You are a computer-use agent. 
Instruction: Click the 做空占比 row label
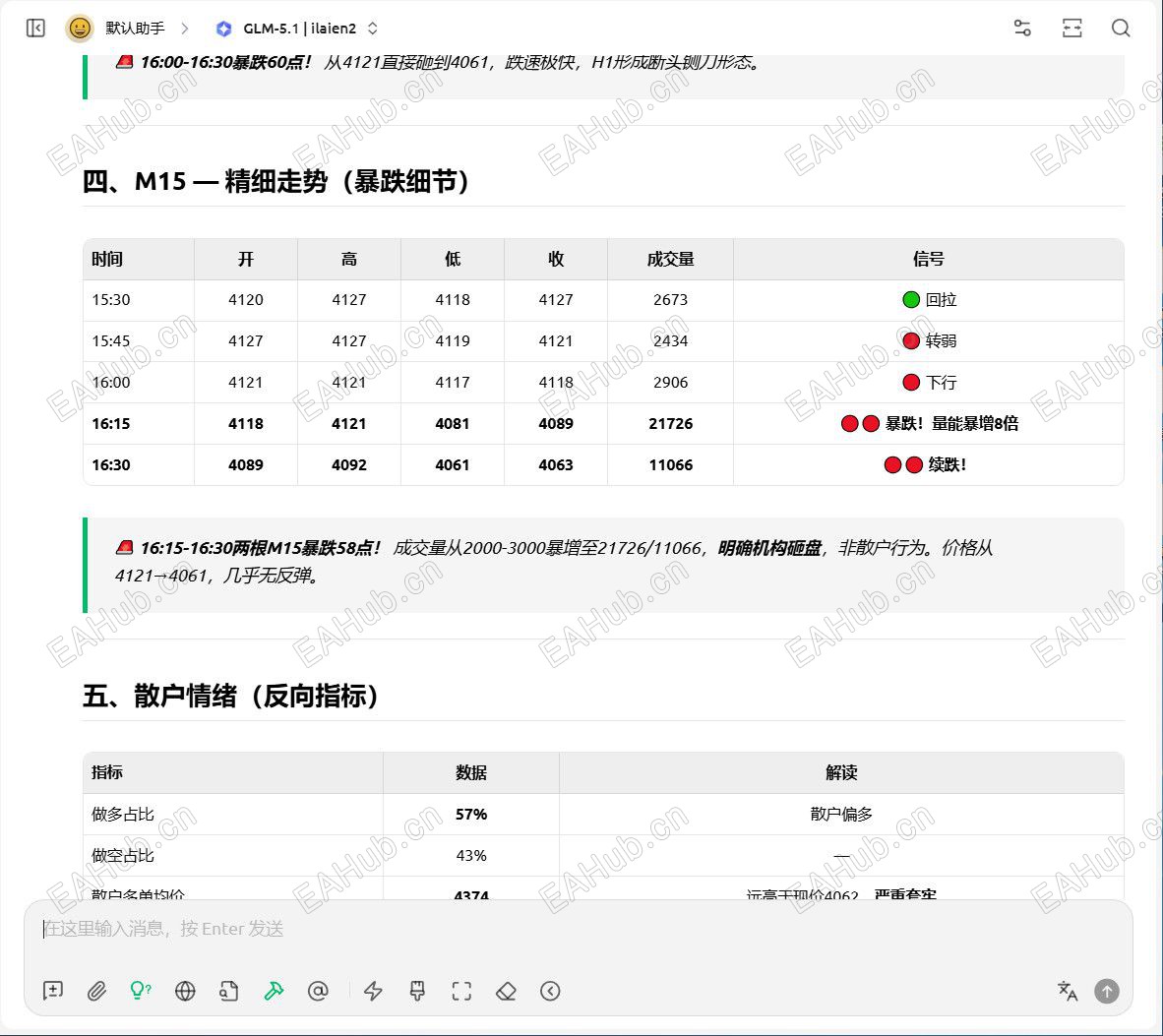[123, 855]
